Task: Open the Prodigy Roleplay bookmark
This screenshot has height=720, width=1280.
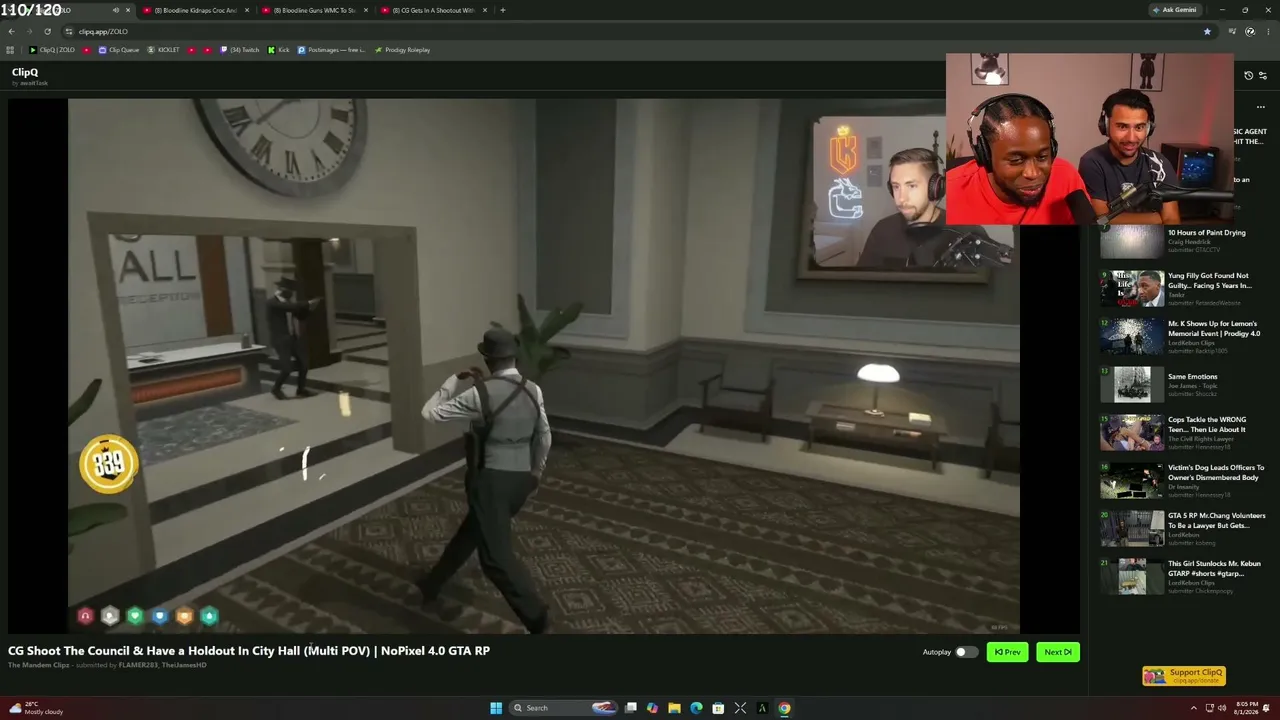Action: point(402,50)
